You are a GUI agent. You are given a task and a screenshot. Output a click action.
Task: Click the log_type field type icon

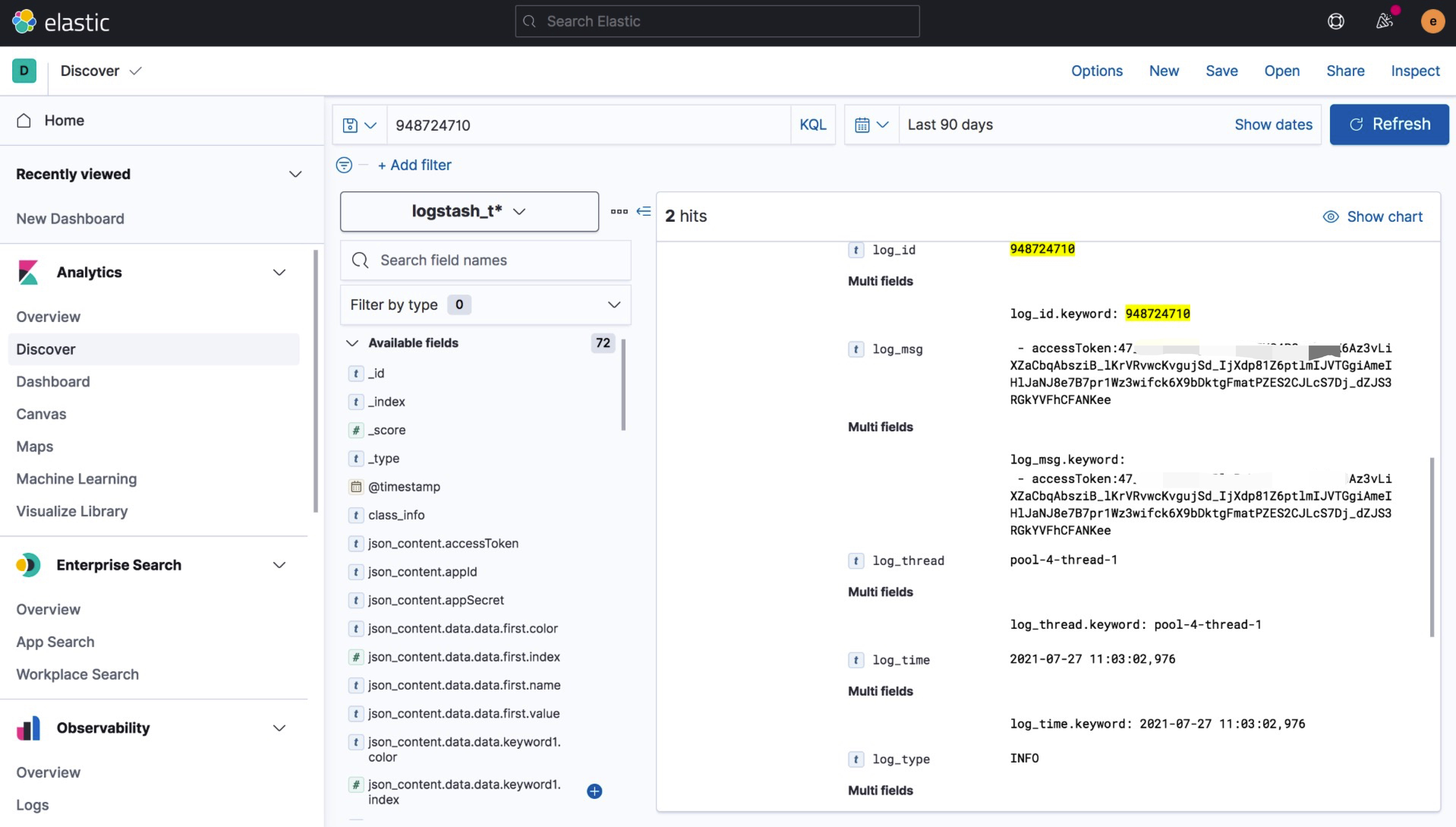click(x=856, y=759)
